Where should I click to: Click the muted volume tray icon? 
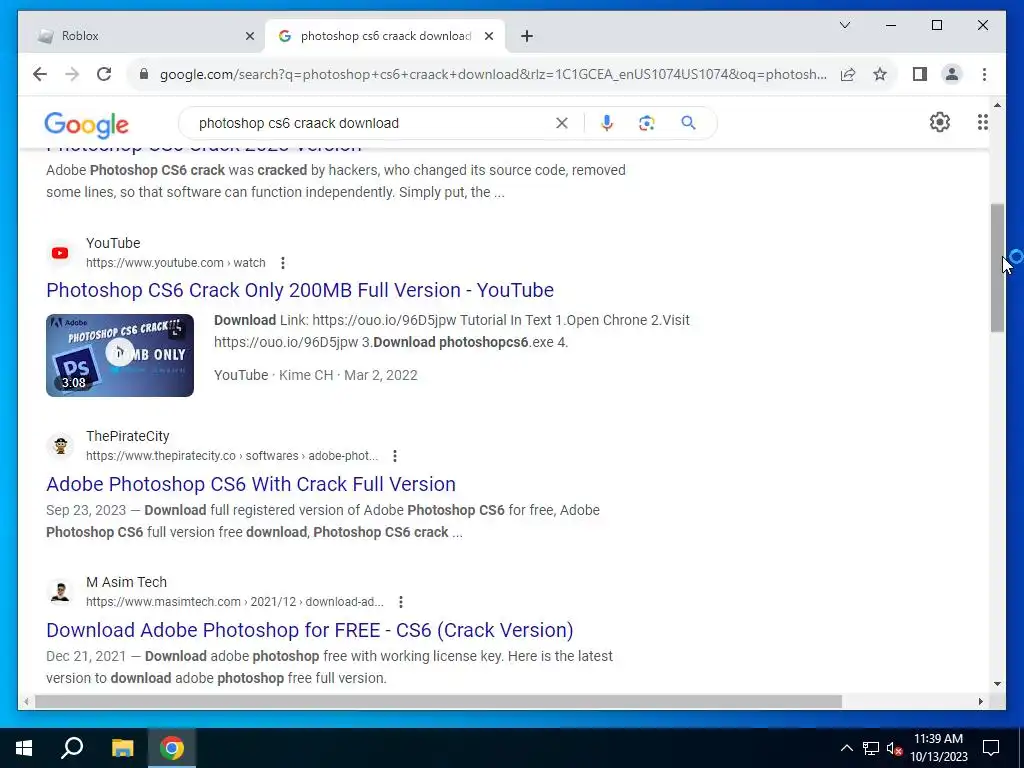click(x=894, y=748)
